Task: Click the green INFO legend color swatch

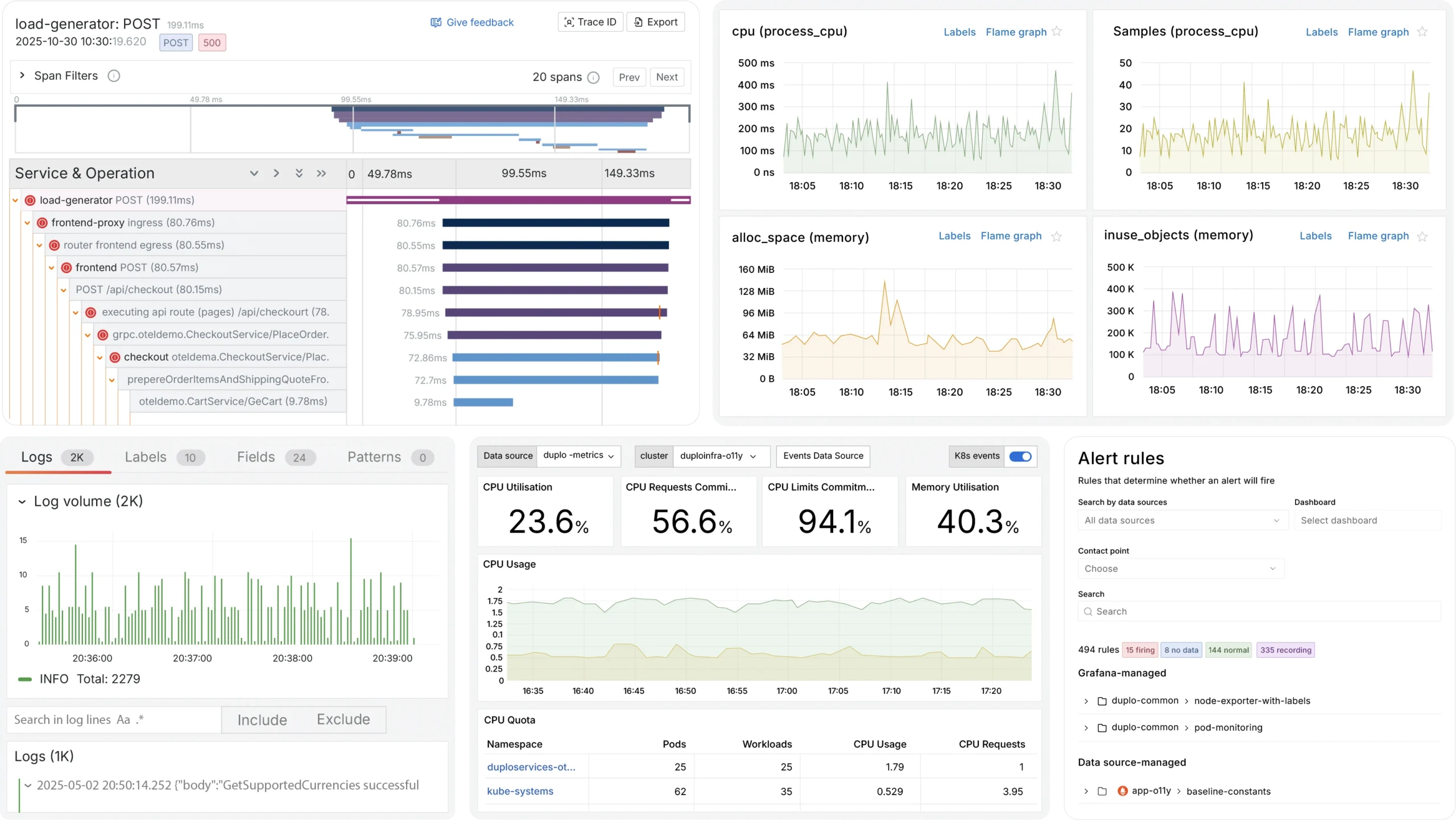Action: [x=24, y=679]
